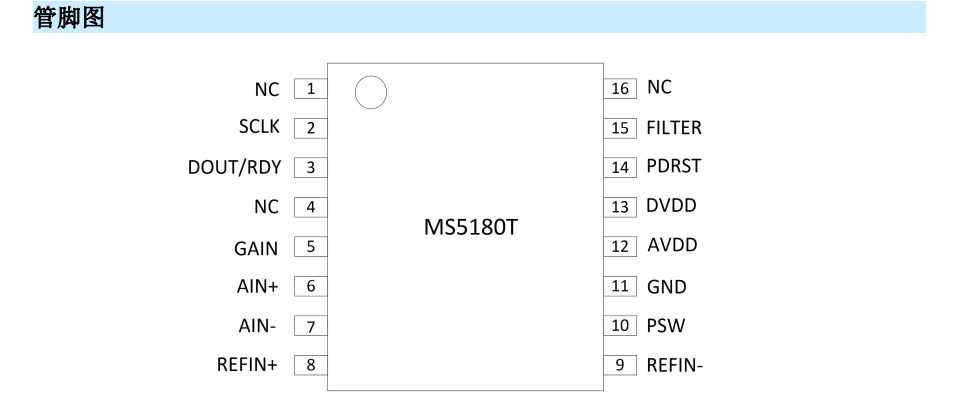Click pin 3 box beside DOUT/RDY
The height and width of the screenshot is (410, 960).
[x=310, y=168]
